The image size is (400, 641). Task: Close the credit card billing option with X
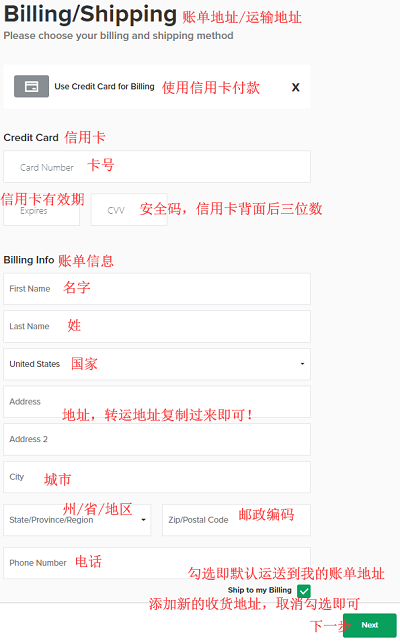coord(295,87)
